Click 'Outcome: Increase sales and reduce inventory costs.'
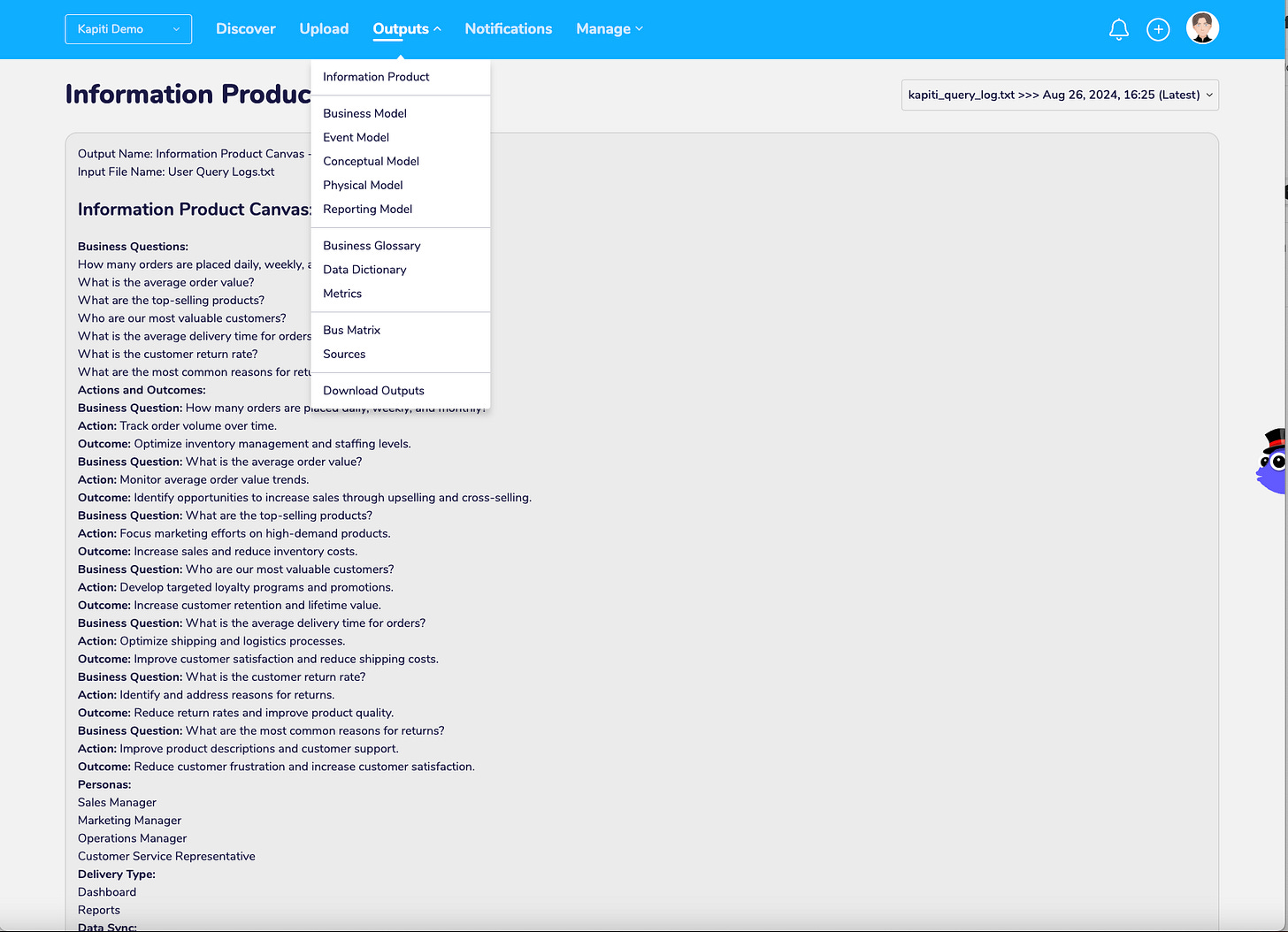Image resolution: width=1288 pixels, height=932 pixels. coord(218,552)
